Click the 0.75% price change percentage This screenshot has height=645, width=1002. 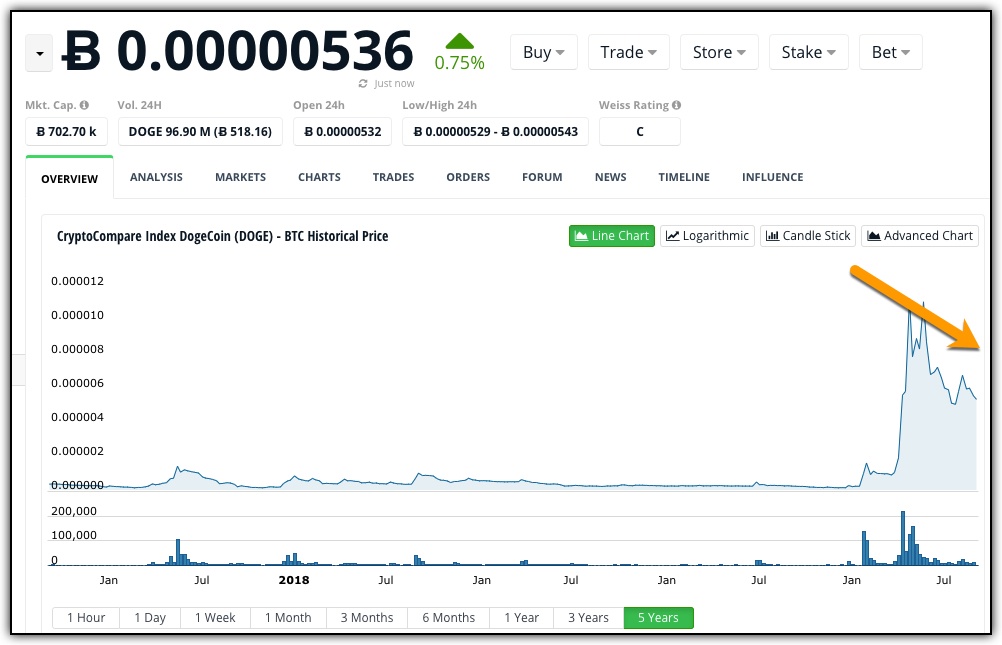point(459,63)
